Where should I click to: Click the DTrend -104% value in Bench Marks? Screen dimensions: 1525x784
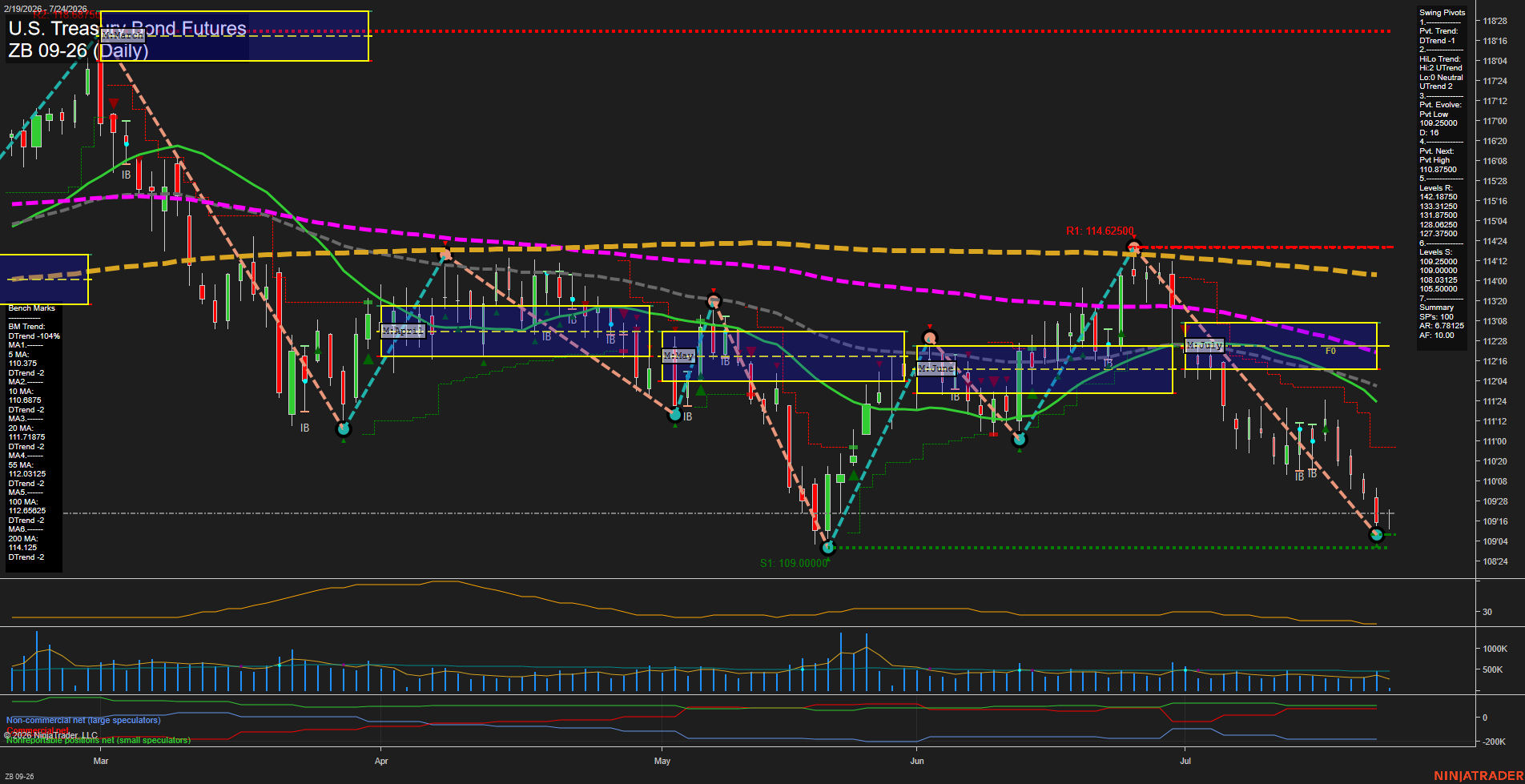click(x=34, y=336)
